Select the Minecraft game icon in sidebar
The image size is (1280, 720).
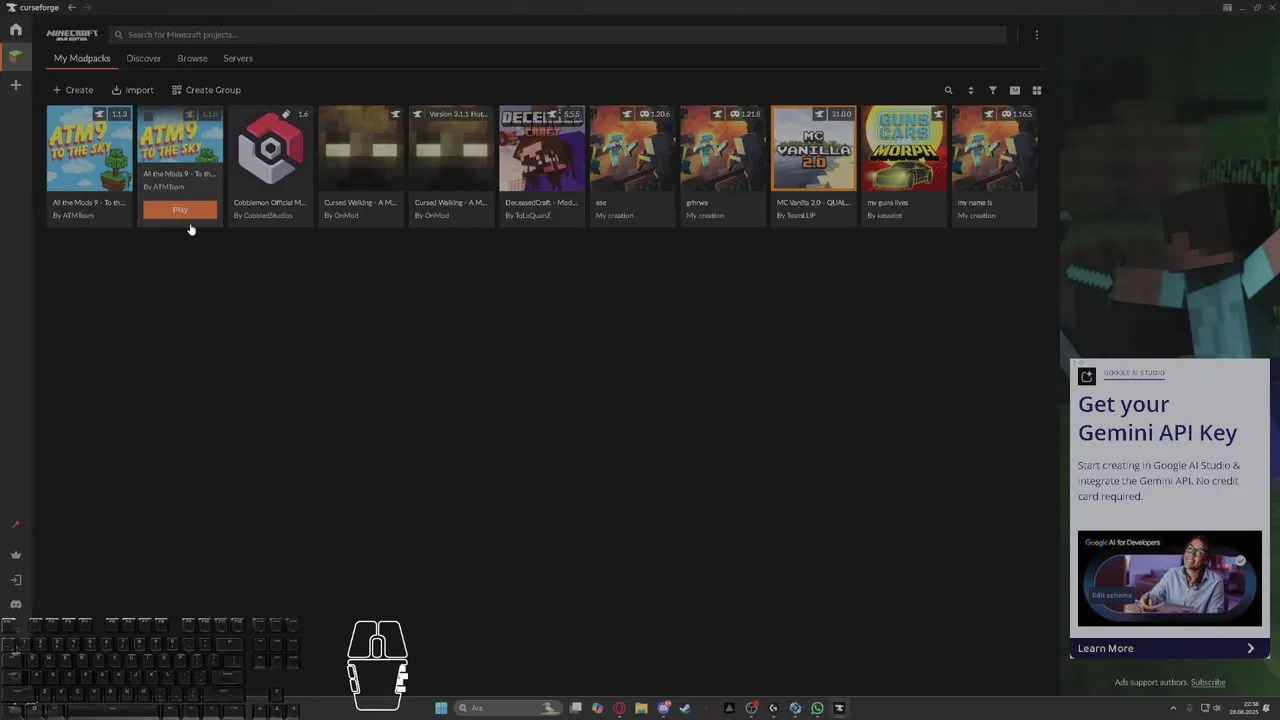(x=15, y=57)
